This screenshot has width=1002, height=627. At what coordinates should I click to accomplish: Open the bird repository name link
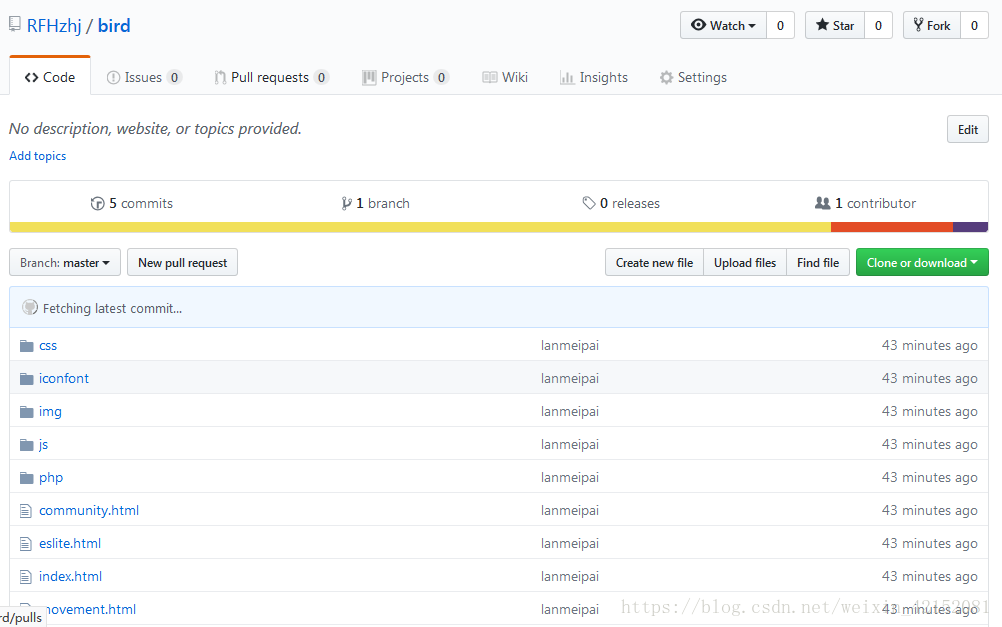(114, 26)
